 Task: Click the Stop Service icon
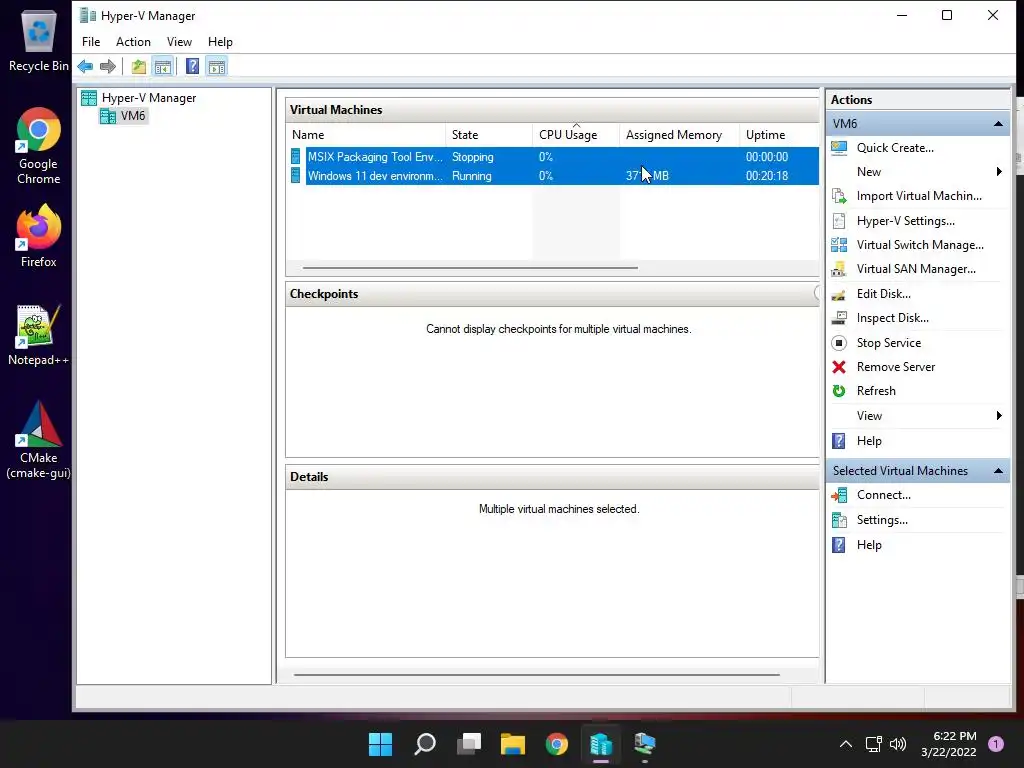click(839, 343)
